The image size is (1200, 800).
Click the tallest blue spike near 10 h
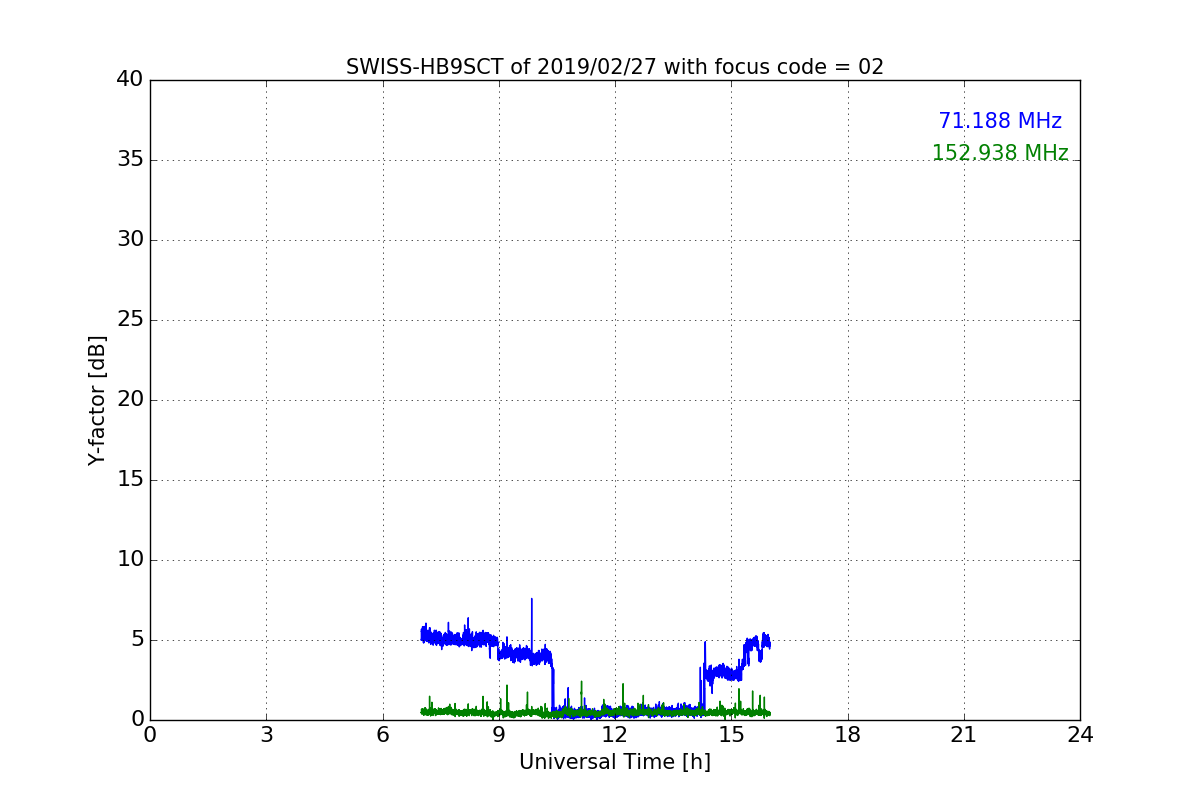[532, 625]
